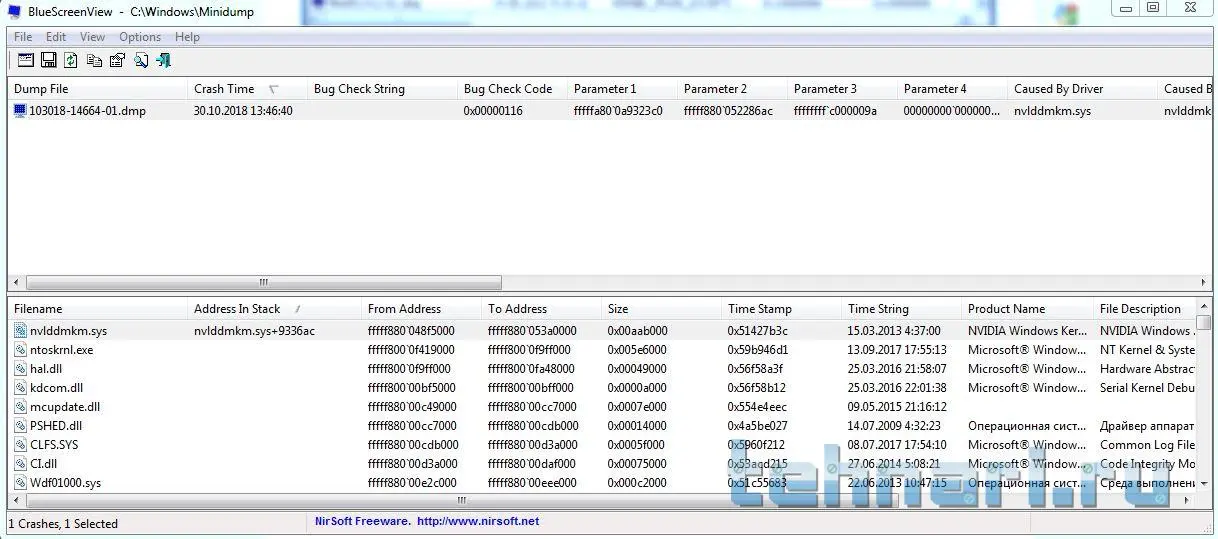Sort by Crash Time column header
The height and width of the screenshot is (539, 1218).
pyautogui.click(x=225, y=89)
